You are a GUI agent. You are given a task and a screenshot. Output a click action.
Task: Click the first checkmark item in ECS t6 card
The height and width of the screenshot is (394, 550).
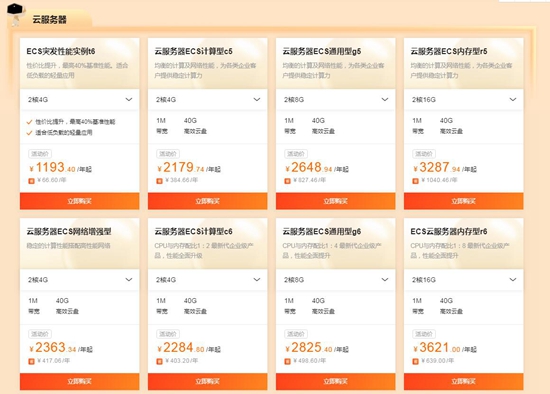tap(71, 122)
